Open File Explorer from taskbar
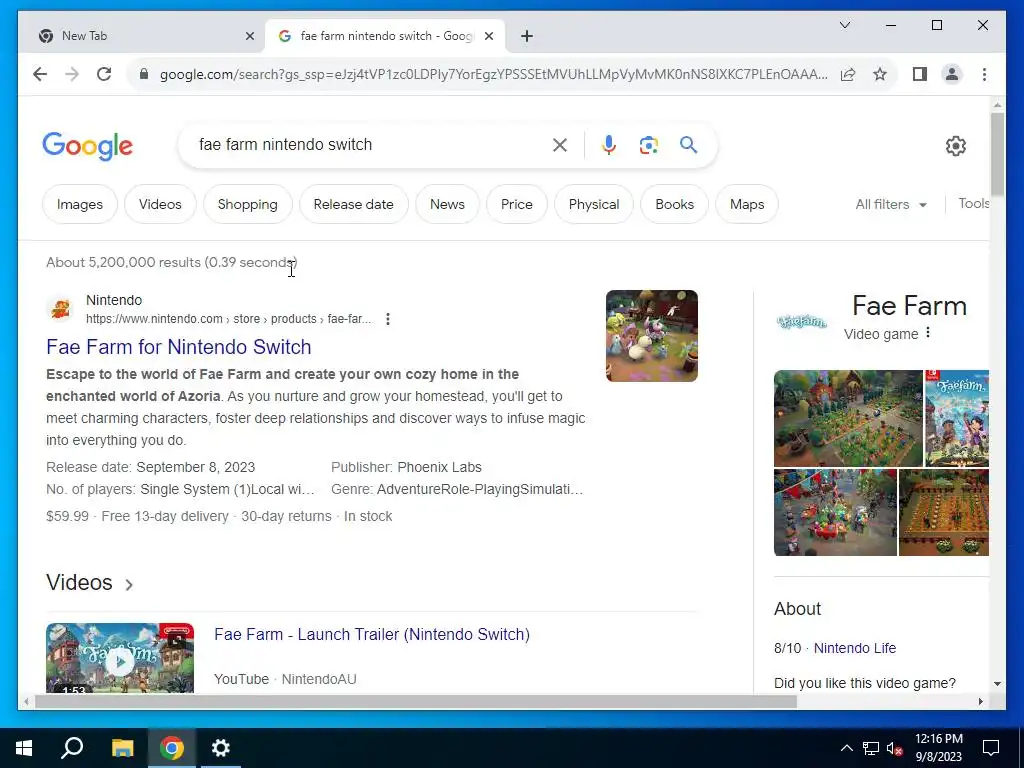The width and height of the screenshot is (1024, 768). [x=122, y=748]
